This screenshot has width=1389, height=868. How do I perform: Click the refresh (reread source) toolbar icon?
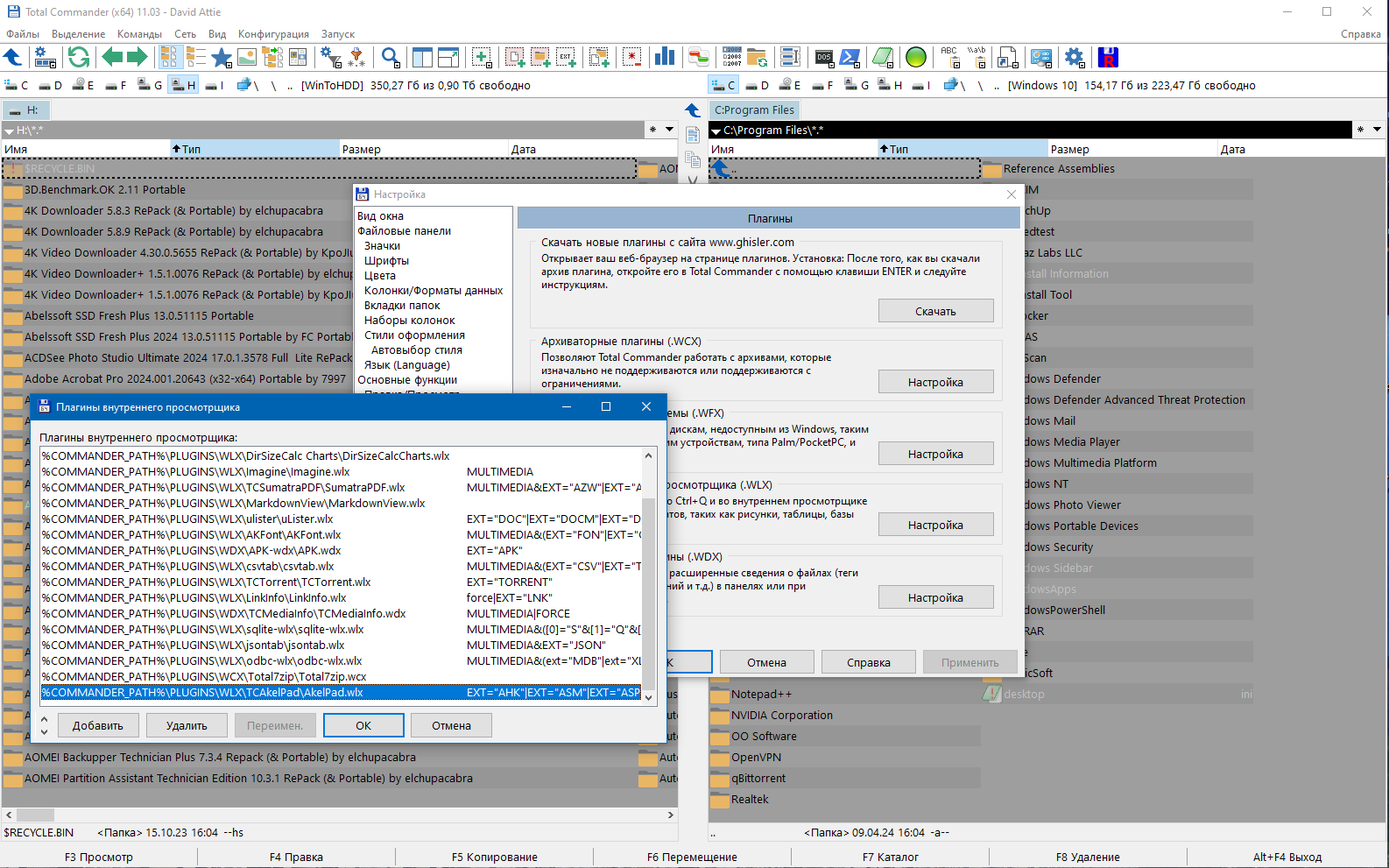tap(79, 58)
